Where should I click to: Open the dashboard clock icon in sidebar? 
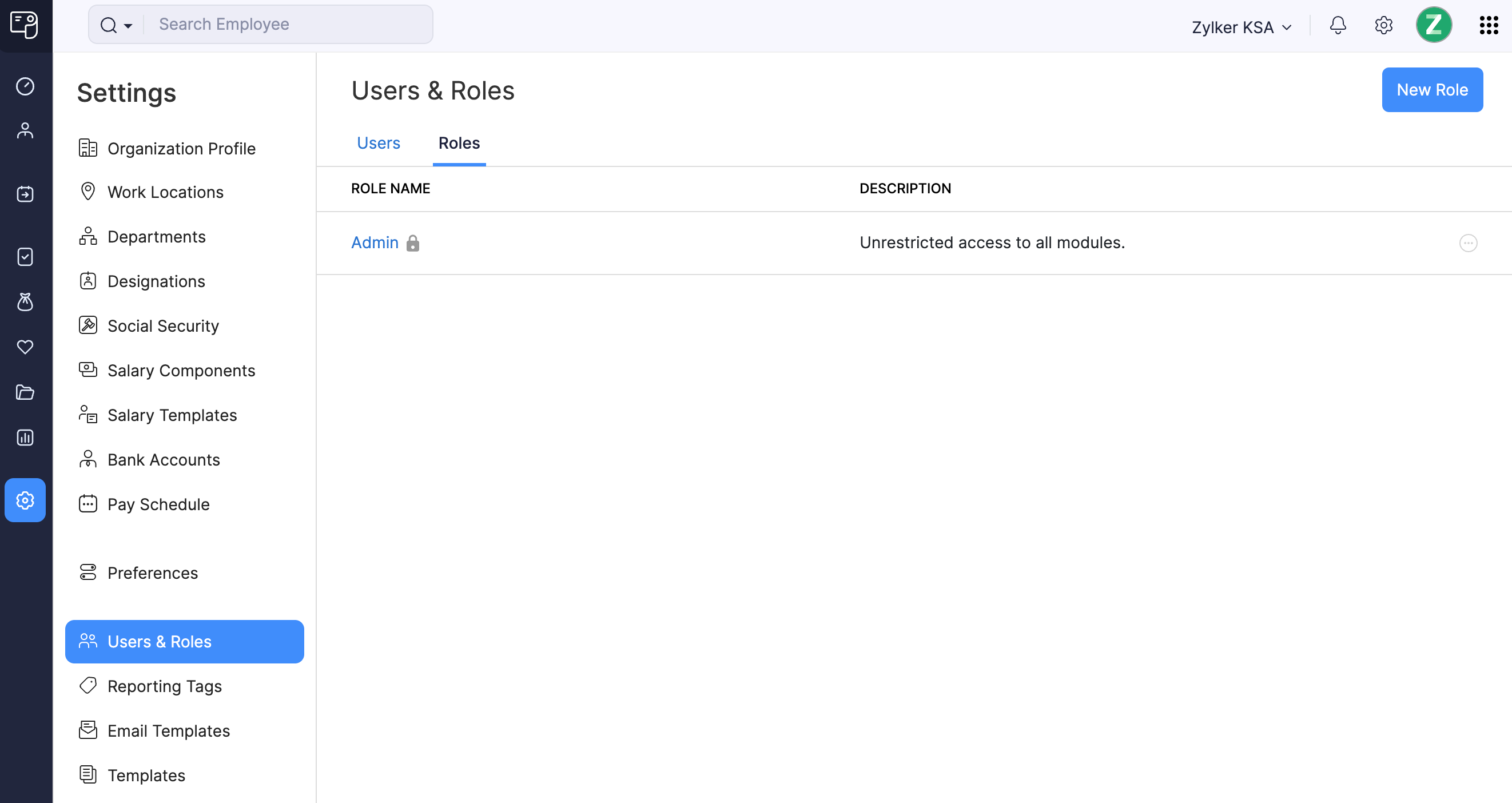pos(25,86)
